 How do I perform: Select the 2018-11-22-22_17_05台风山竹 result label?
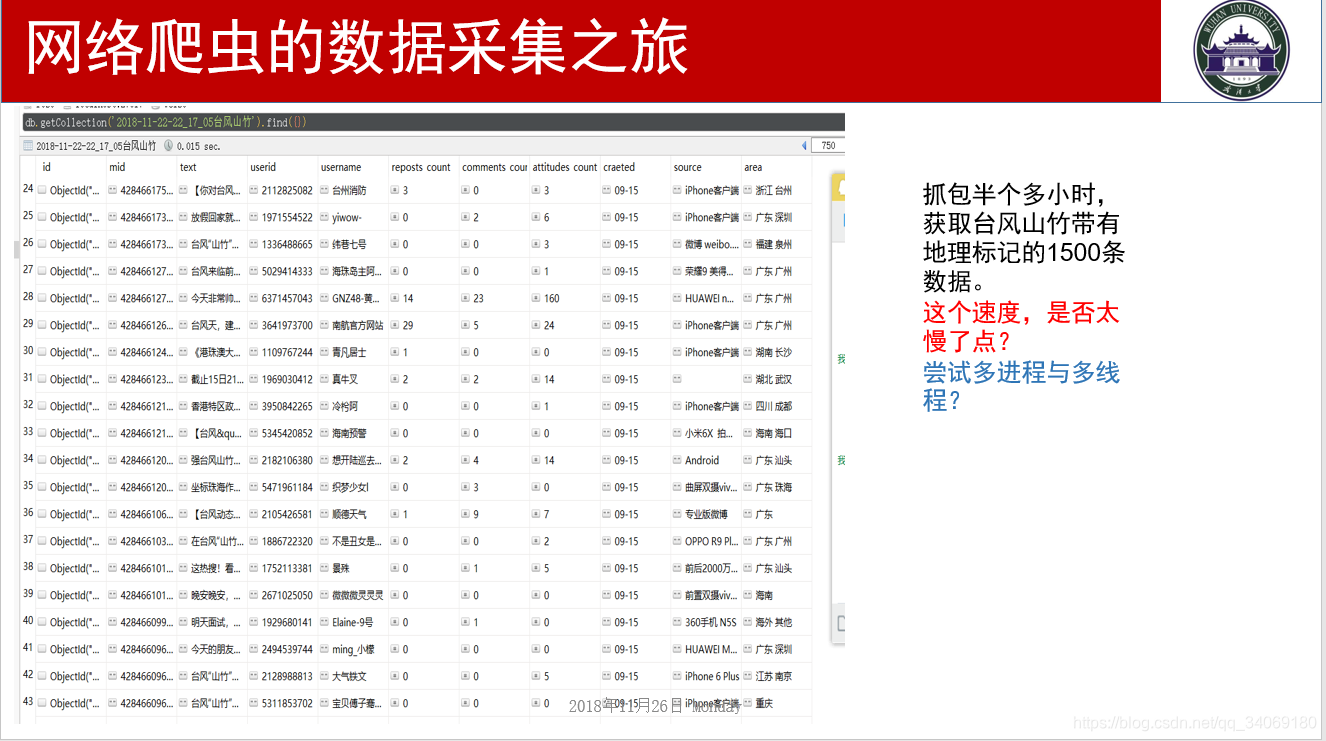coord(96,146)
